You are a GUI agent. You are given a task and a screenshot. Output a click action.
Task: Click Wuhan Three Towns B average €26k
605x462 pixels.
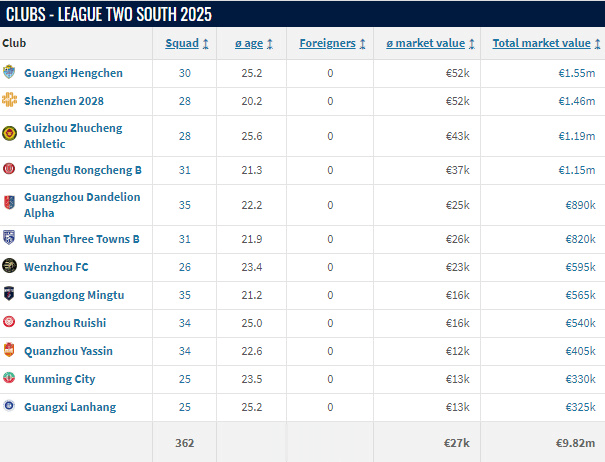457,239
